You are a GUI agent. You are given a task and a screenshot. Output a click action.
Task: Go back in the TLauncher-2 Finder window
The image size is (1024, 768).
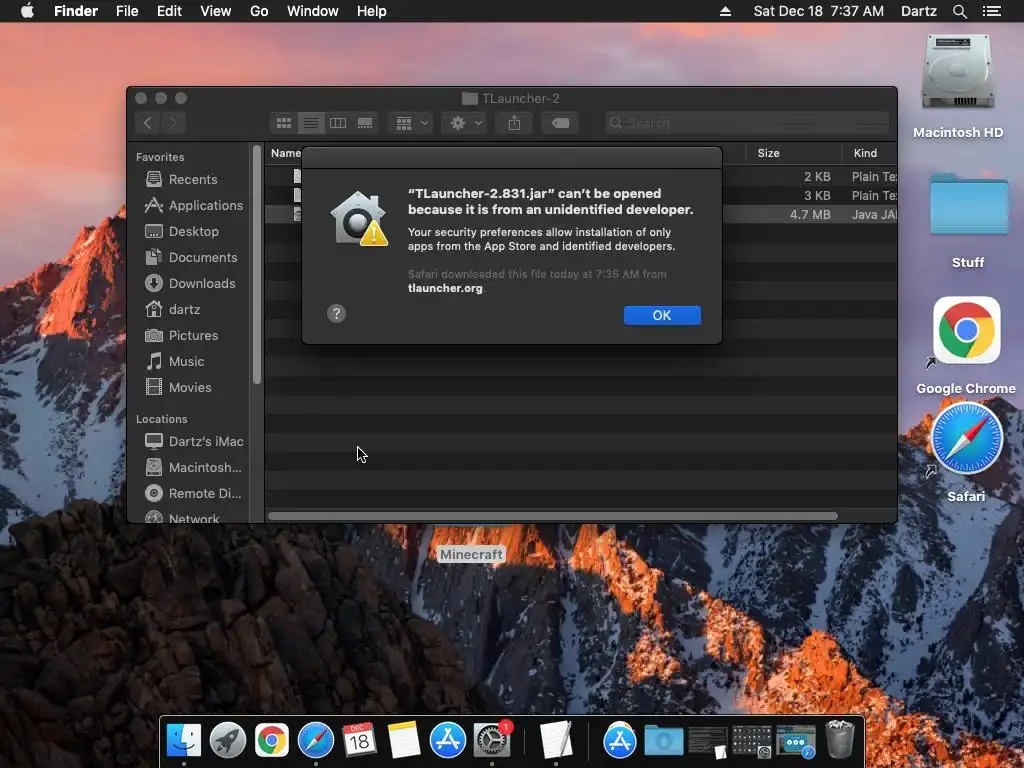[x=148, y=123]
